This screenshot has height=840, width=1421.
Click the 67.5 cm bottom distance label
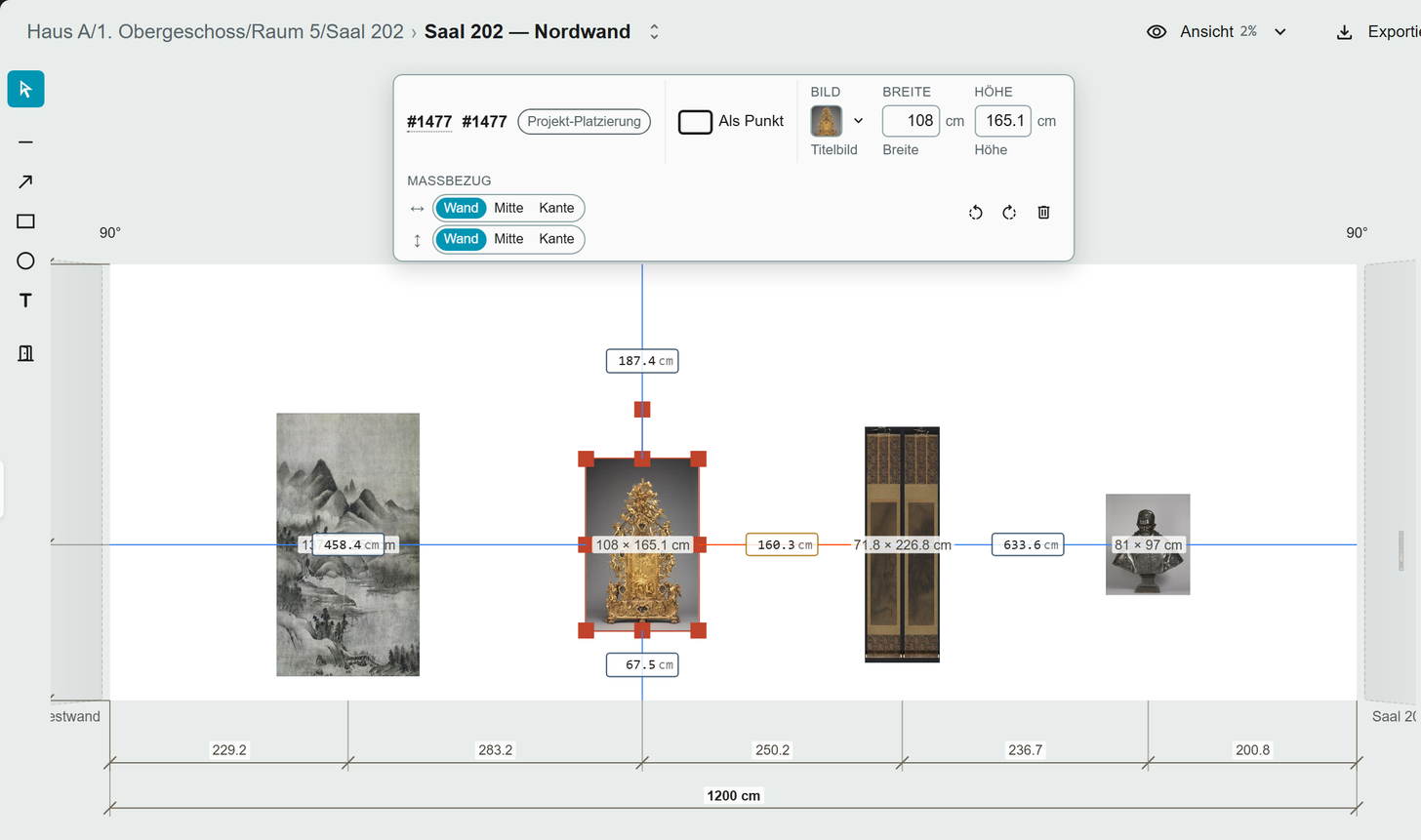tap(642, 665)
